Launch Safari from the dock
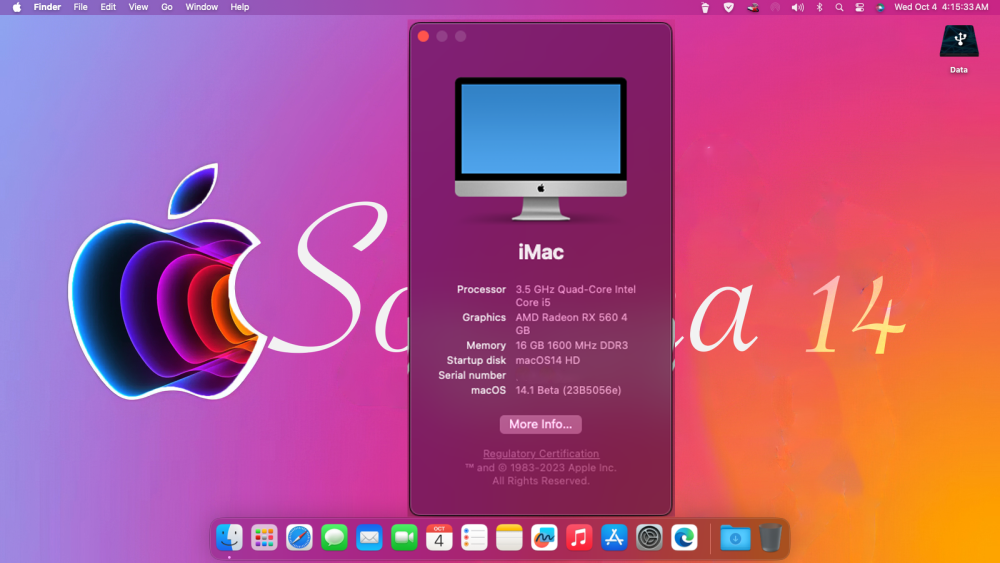Viewport: 1000px width, 563px height. [x=299, y=537]
